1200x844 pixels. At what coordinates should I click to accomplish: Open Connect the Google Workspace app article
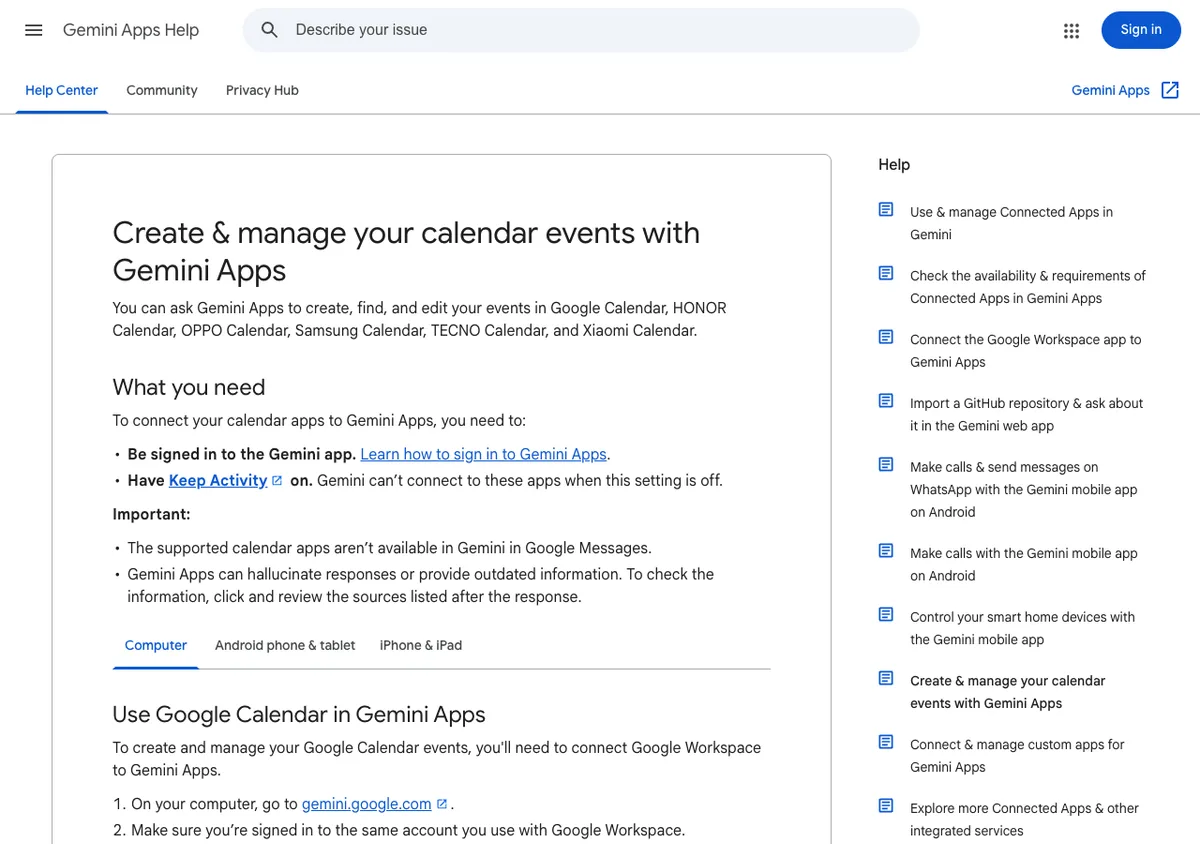[x=1025, y=351]
